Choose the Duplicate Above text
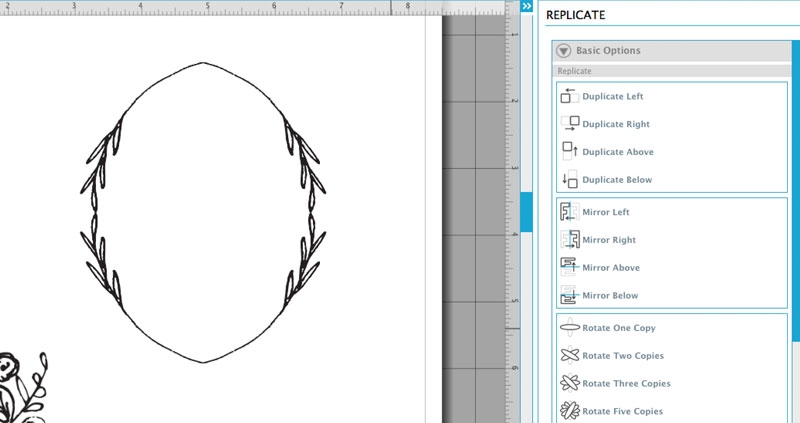 point(618,152)
